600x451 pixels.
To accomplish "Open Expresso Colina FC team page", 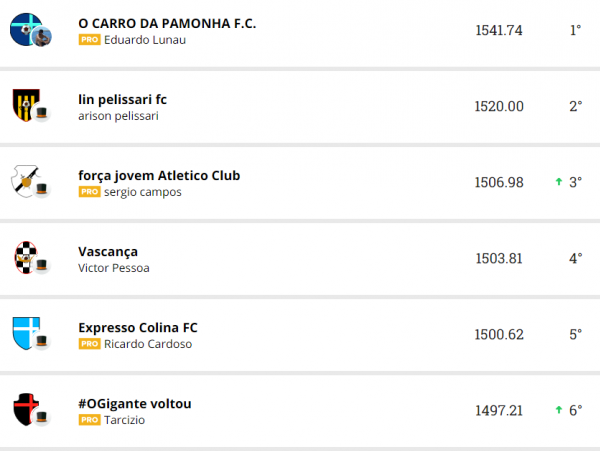I will 138,327.
